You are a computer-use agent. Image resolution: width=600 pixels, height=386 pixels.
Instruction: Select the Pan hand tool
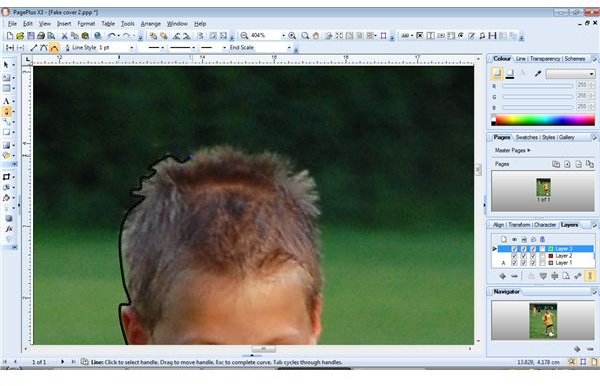(x=316, y=36)
